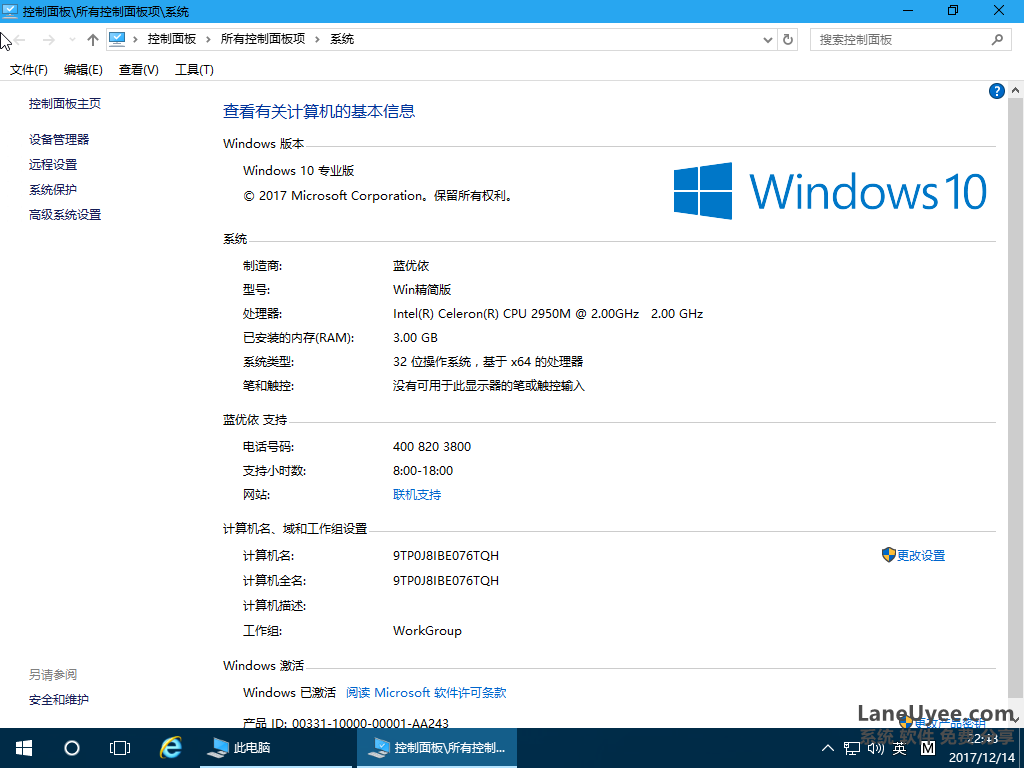
Task: Select 所有控制面板项 breadcrumb segment
Action: [263, 39]
